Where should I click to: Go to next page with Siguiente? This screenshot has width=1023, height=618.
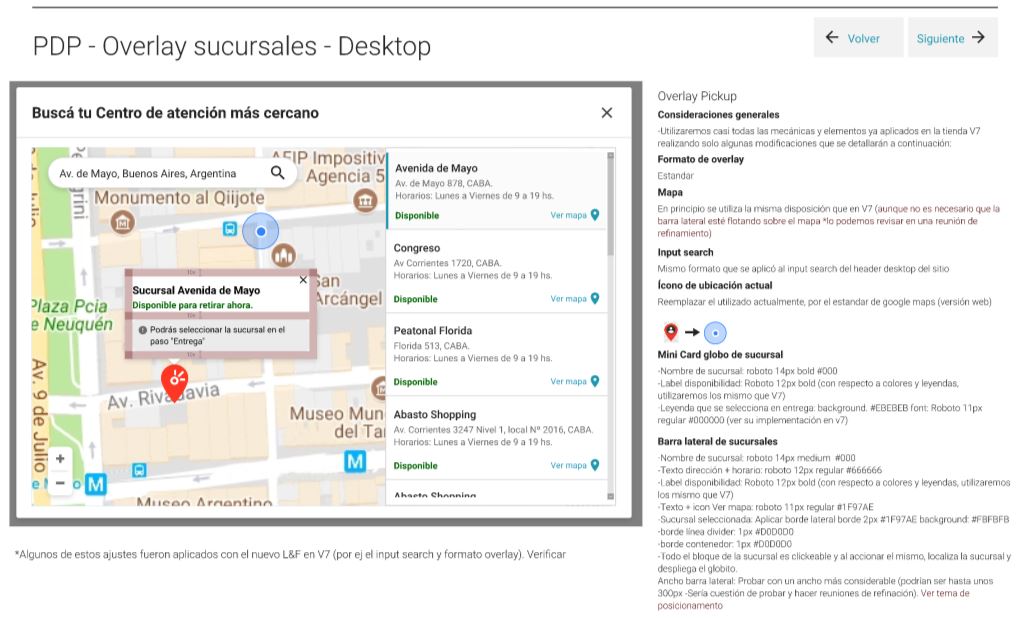[953, 38]
